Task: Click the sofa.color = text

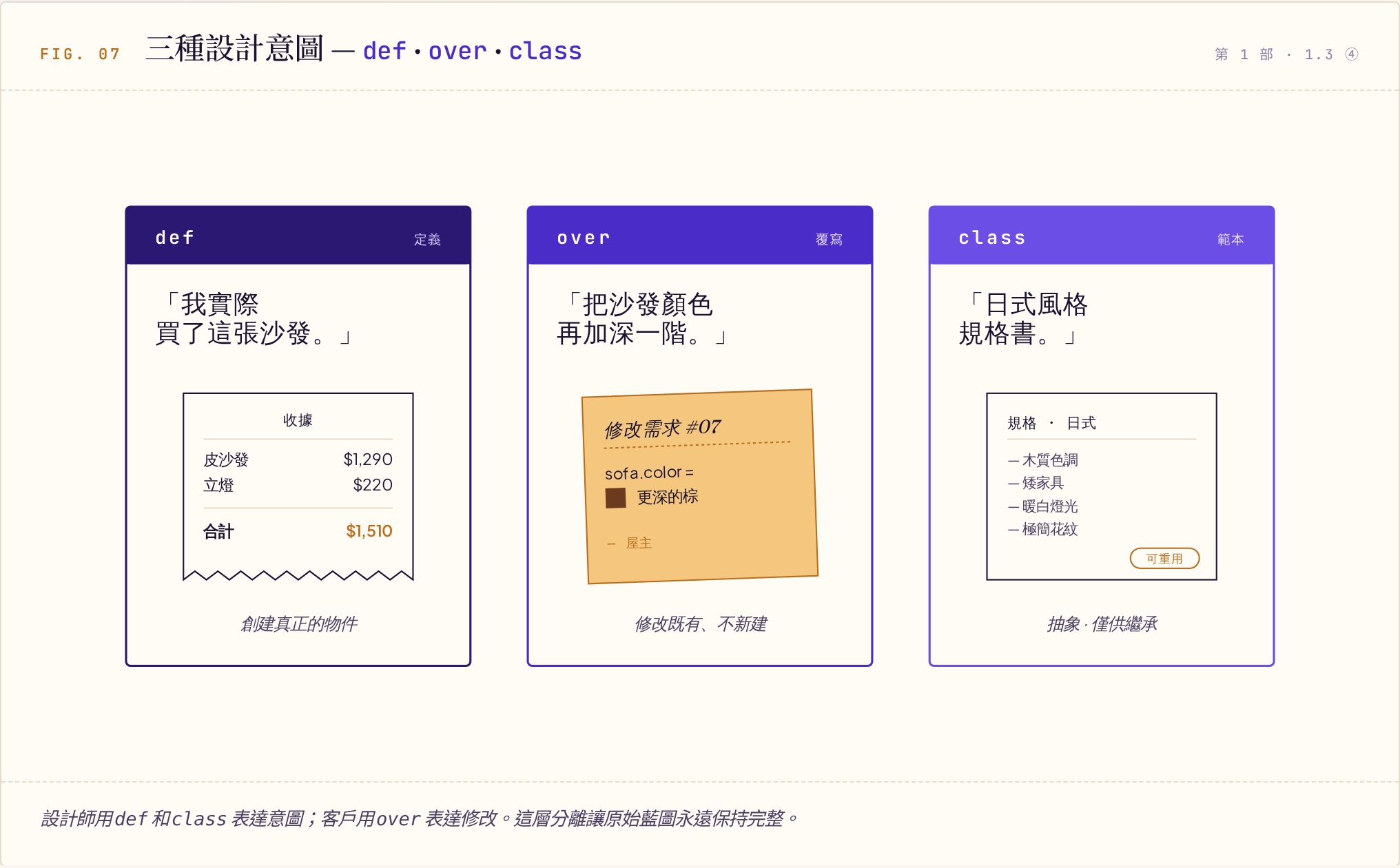Action: [649, 473]
